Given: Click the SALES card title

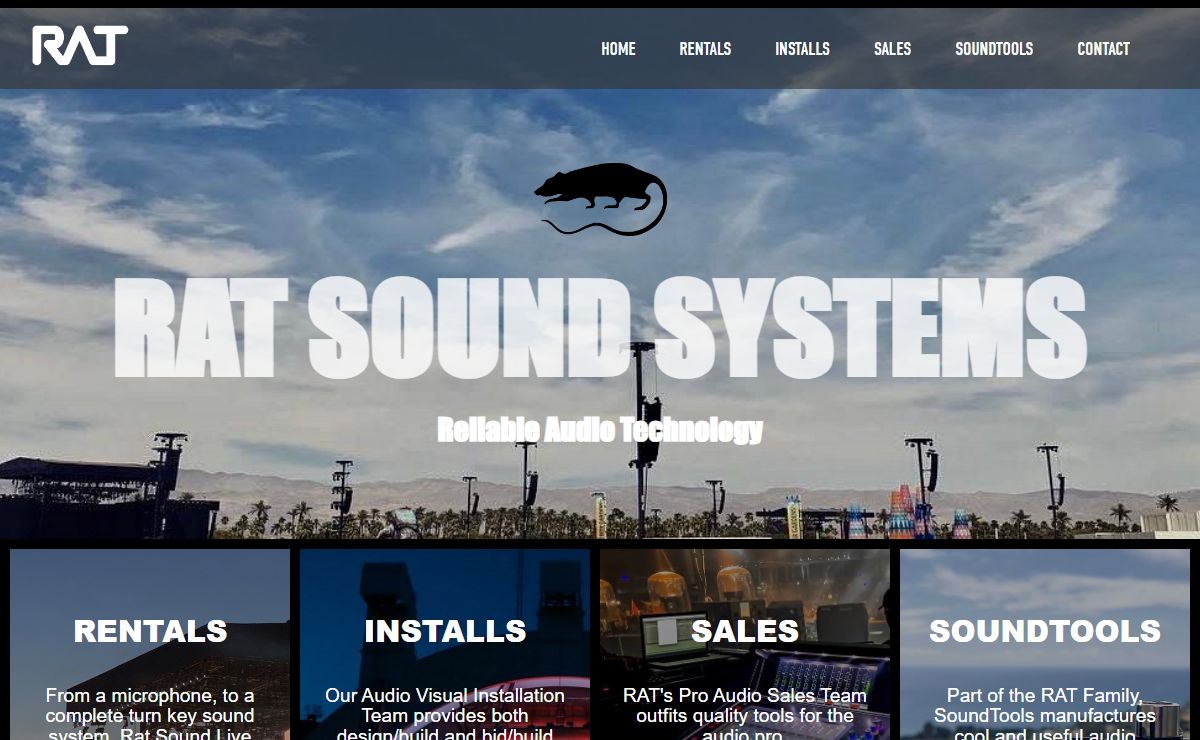Looking at the screenshot, I should pos(745,631).
